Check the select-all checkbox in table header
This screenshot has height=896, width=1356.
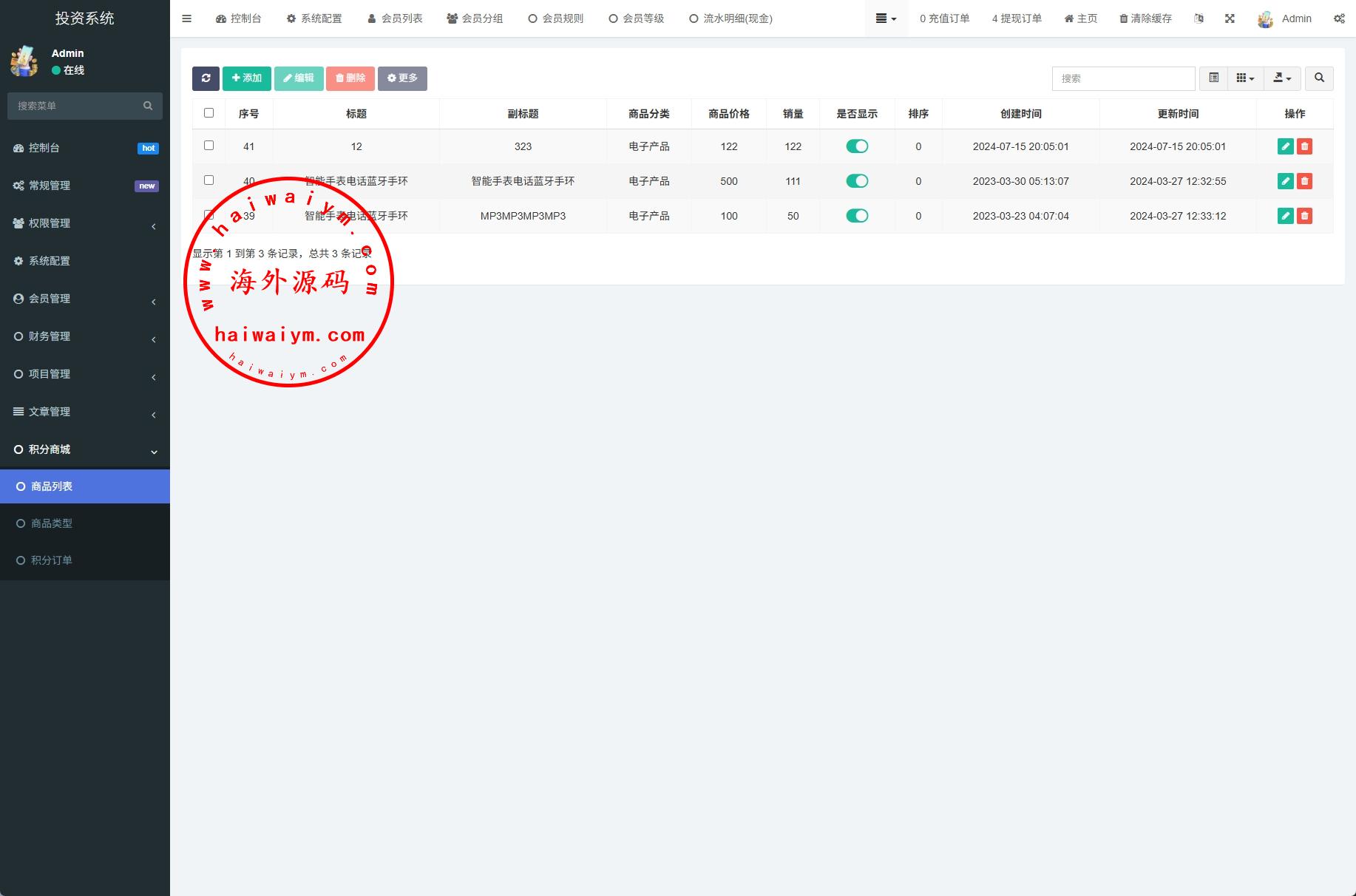[209, 113]
